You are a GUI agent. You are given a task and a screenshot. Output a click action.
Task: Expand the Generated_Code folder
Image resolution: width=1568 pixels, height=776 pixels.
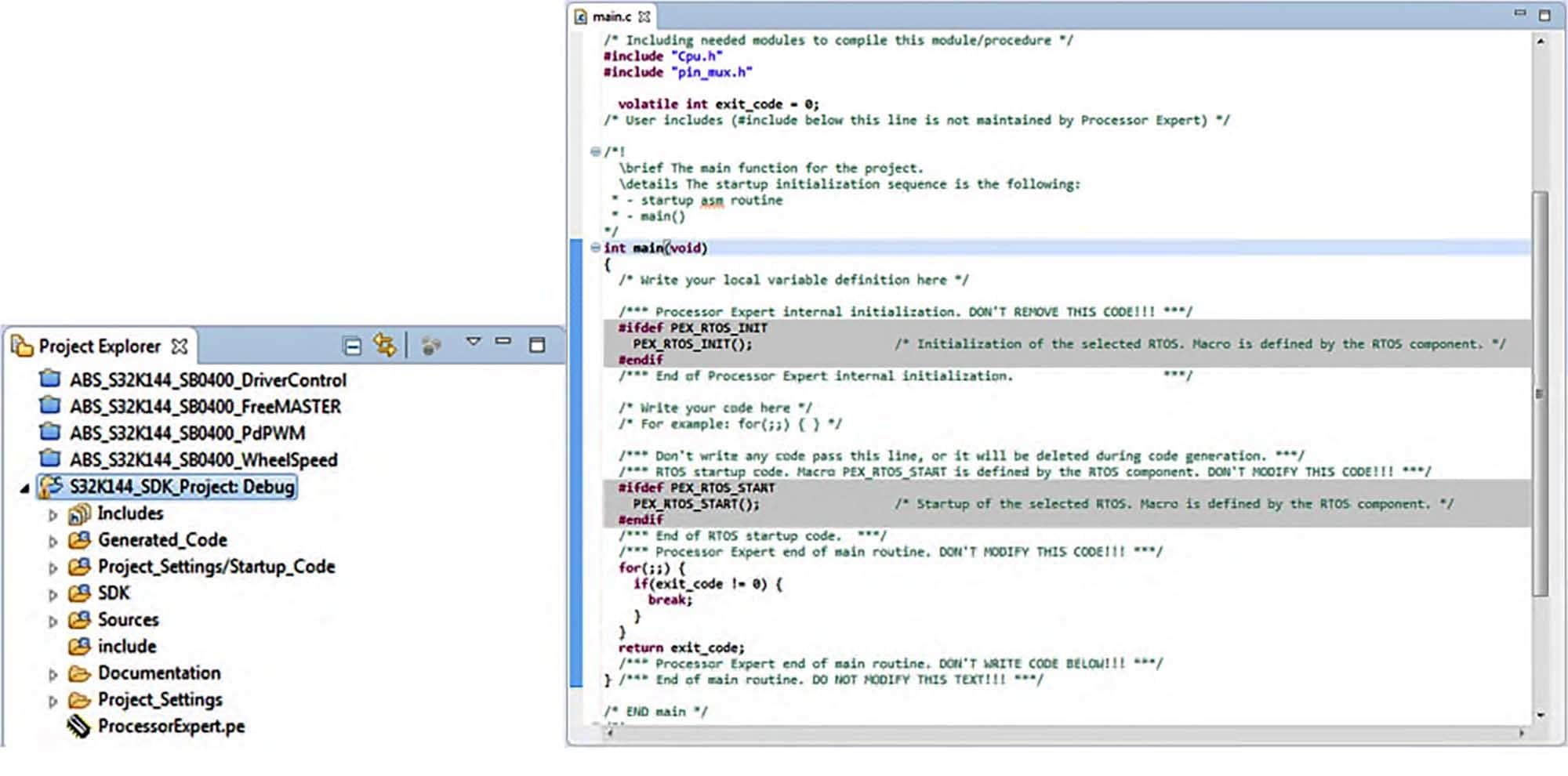coord(53,542)
